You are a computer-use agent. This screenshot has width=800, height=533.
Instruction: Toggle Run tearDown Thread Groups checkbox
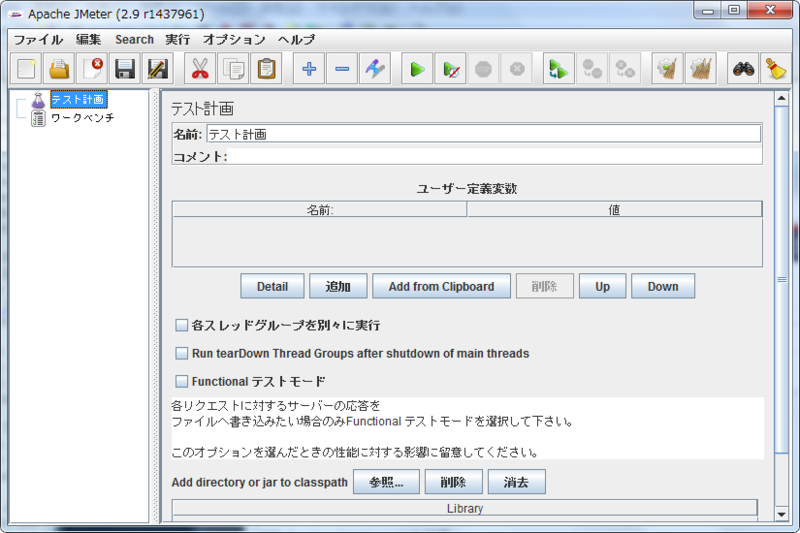click(x=182, y=353)
